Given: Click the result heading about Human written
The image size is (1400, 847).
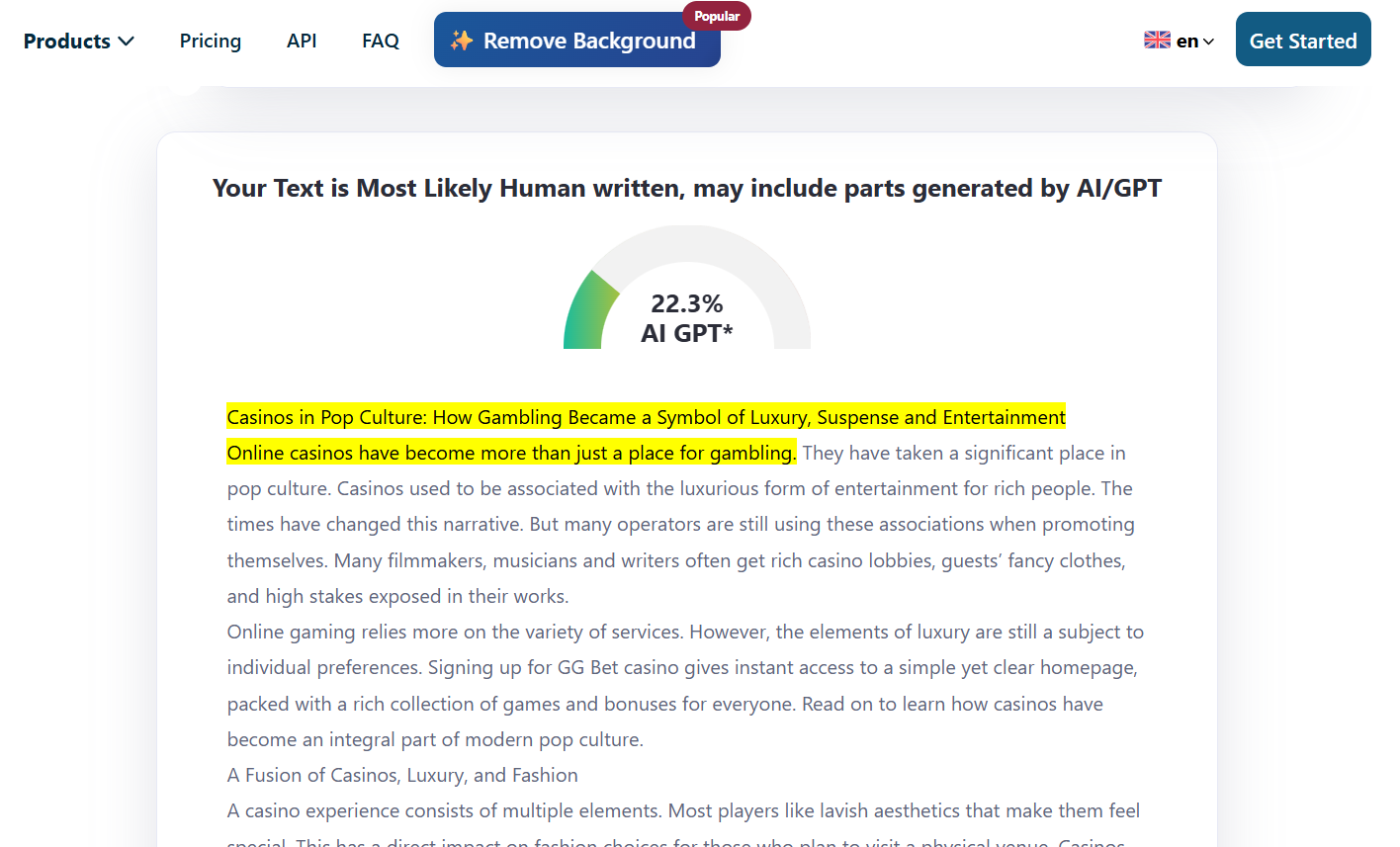Looking at the screenshot, I should (687, 188).
